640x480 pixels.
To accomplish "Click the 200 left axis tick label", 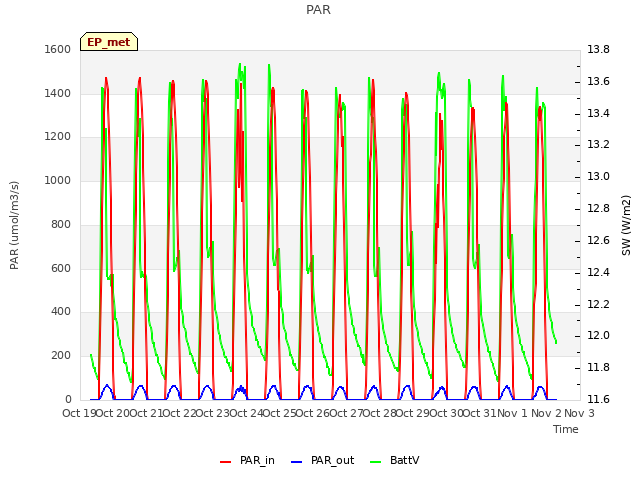I will point(61,356).
